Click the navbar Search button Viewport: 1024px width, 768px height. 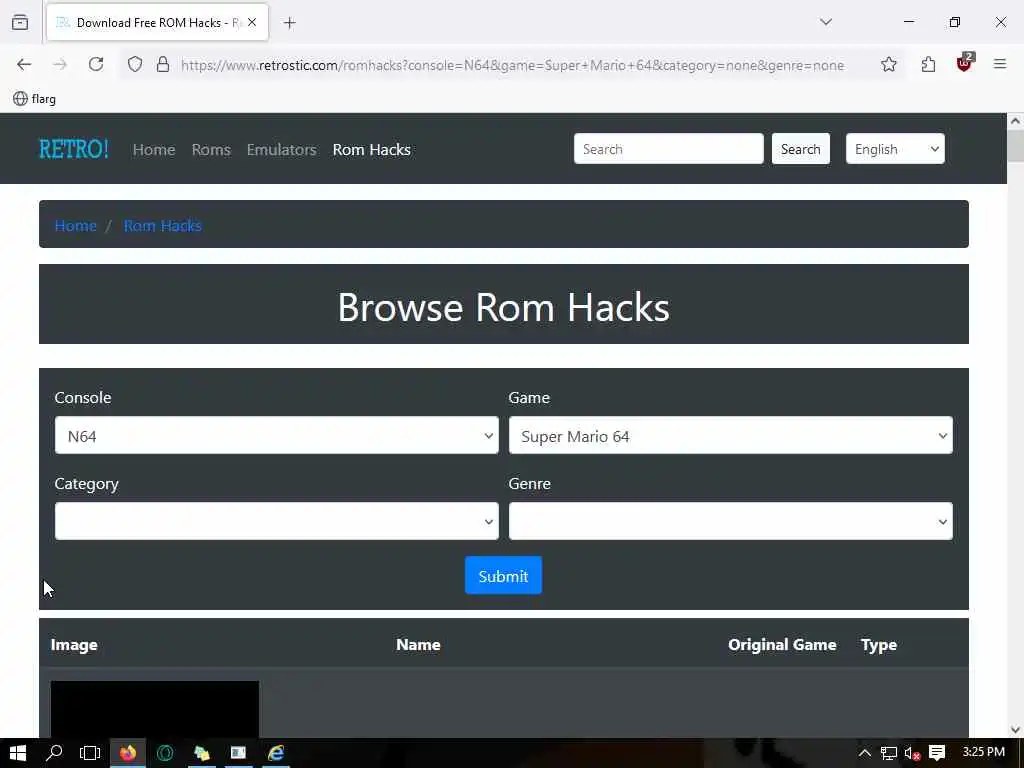pyautogui.click(x=801, y=149)
